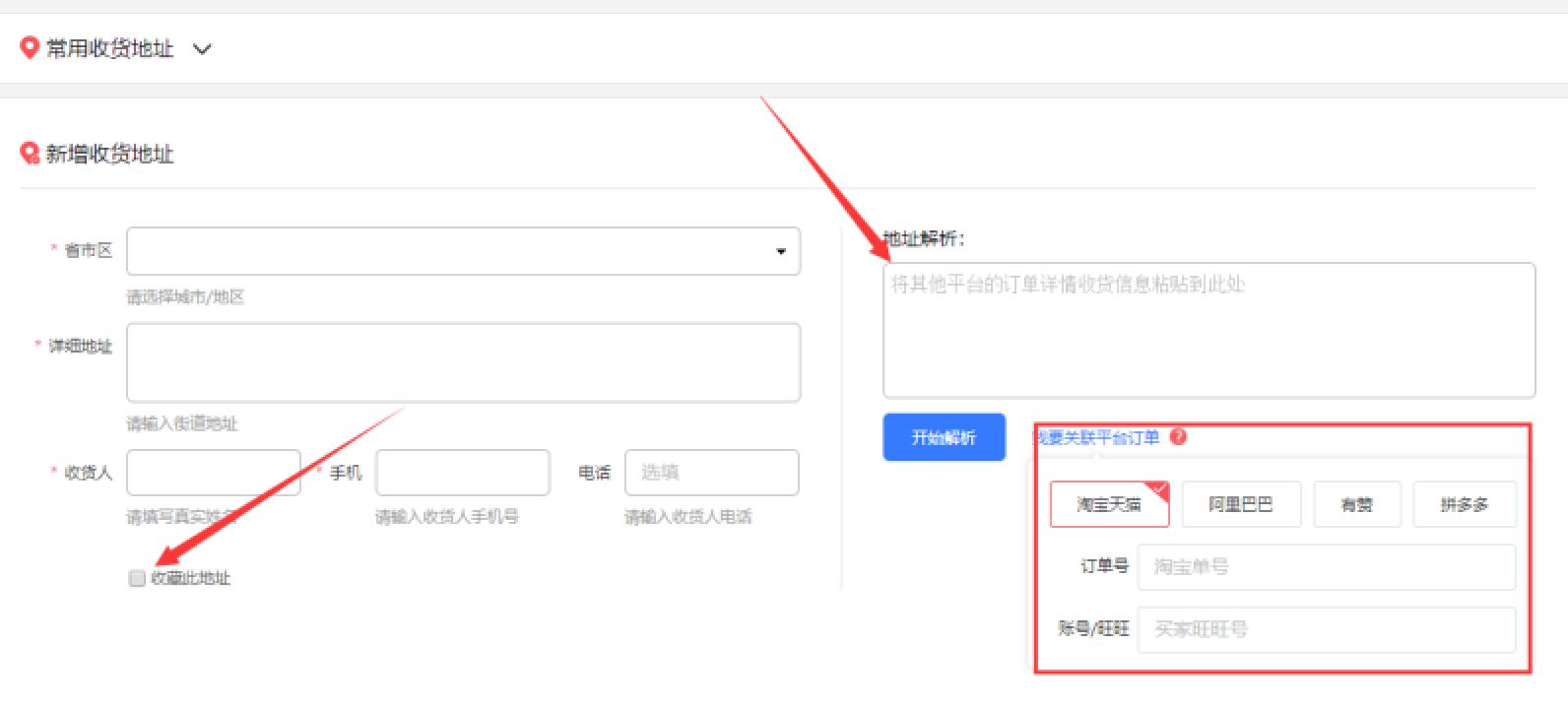Expand the 常用收货地址 chevron arrow
The image size is (1568, 709).
[x=202, y=49]
